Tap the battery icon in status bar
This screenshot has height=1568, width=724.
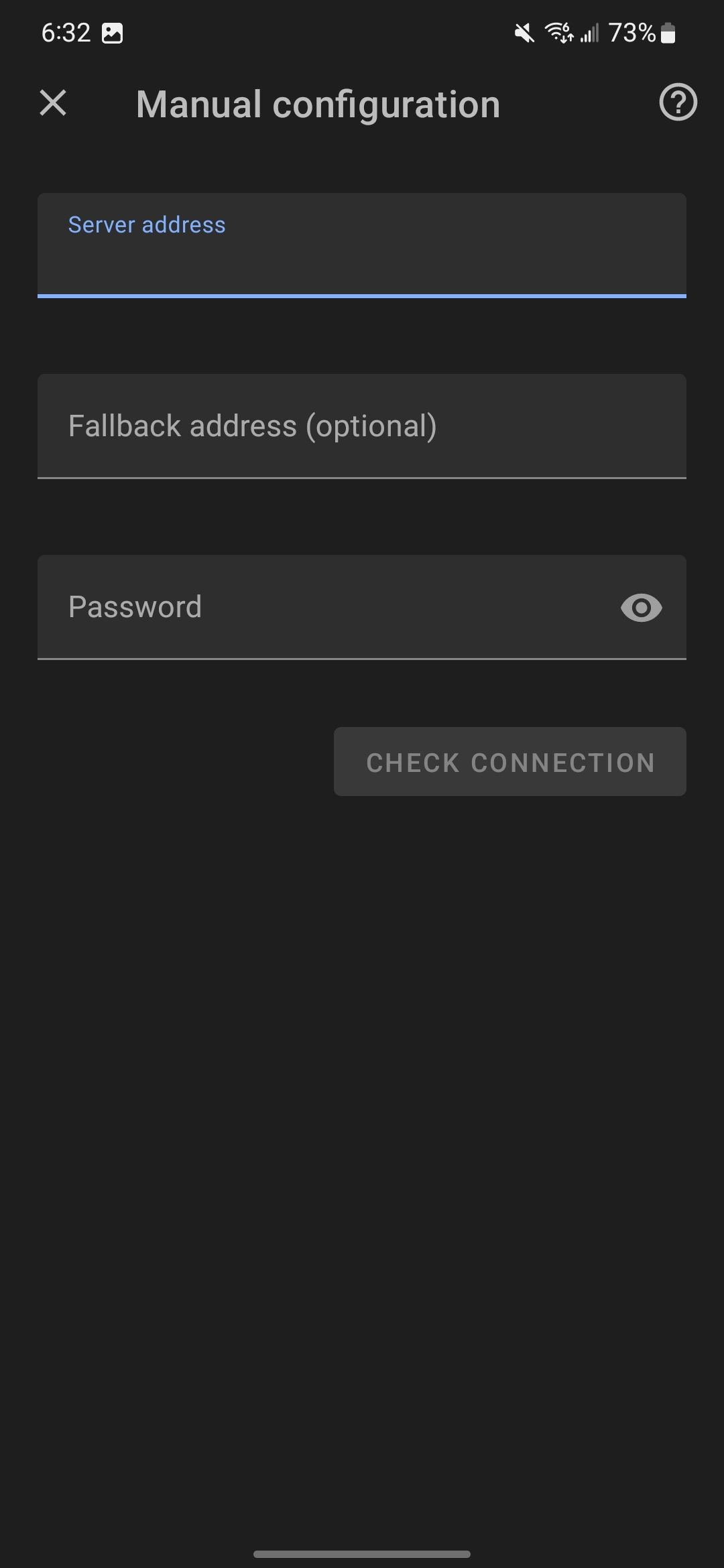point(668,33)
